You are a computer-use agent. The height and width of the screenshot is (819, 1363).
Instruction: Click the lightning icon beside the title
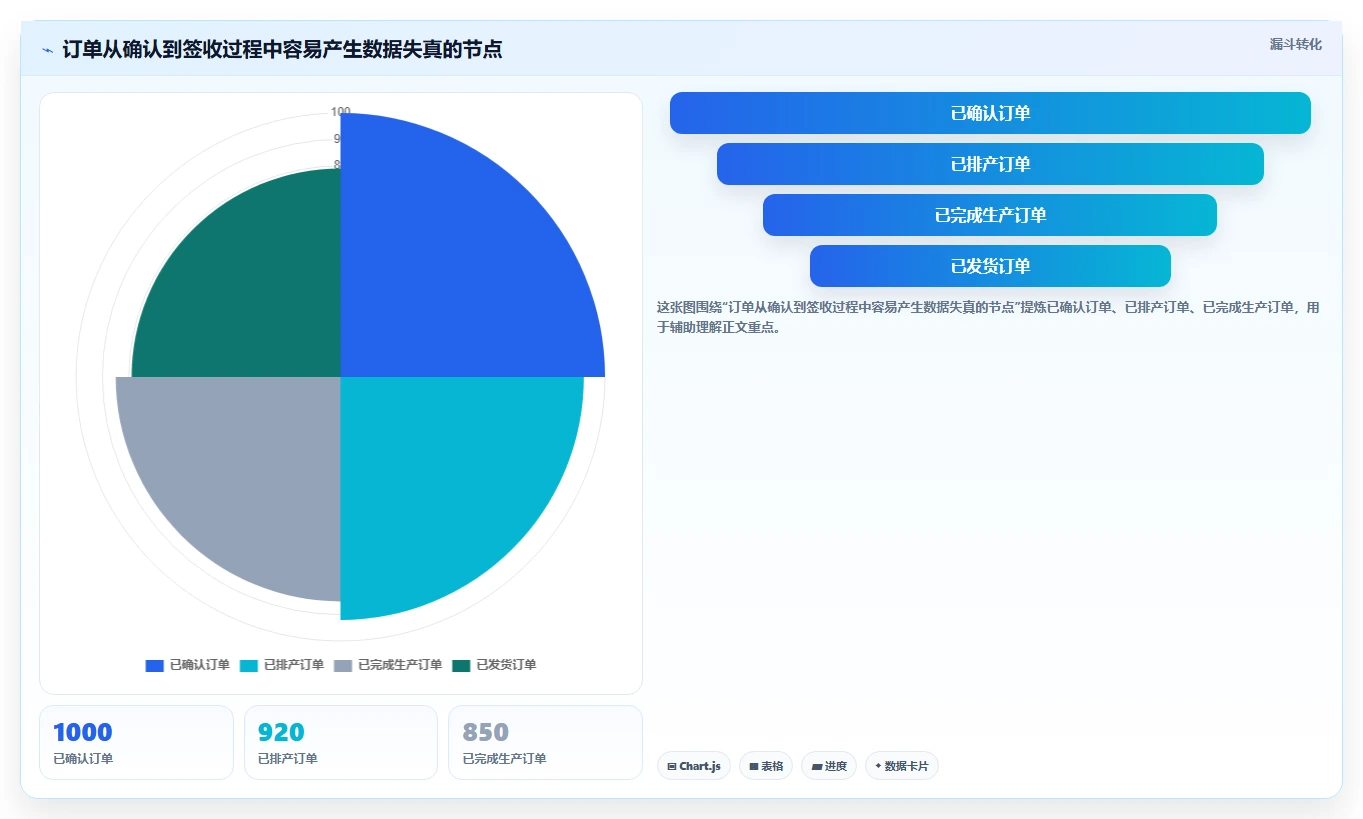[x=47, y=49]
